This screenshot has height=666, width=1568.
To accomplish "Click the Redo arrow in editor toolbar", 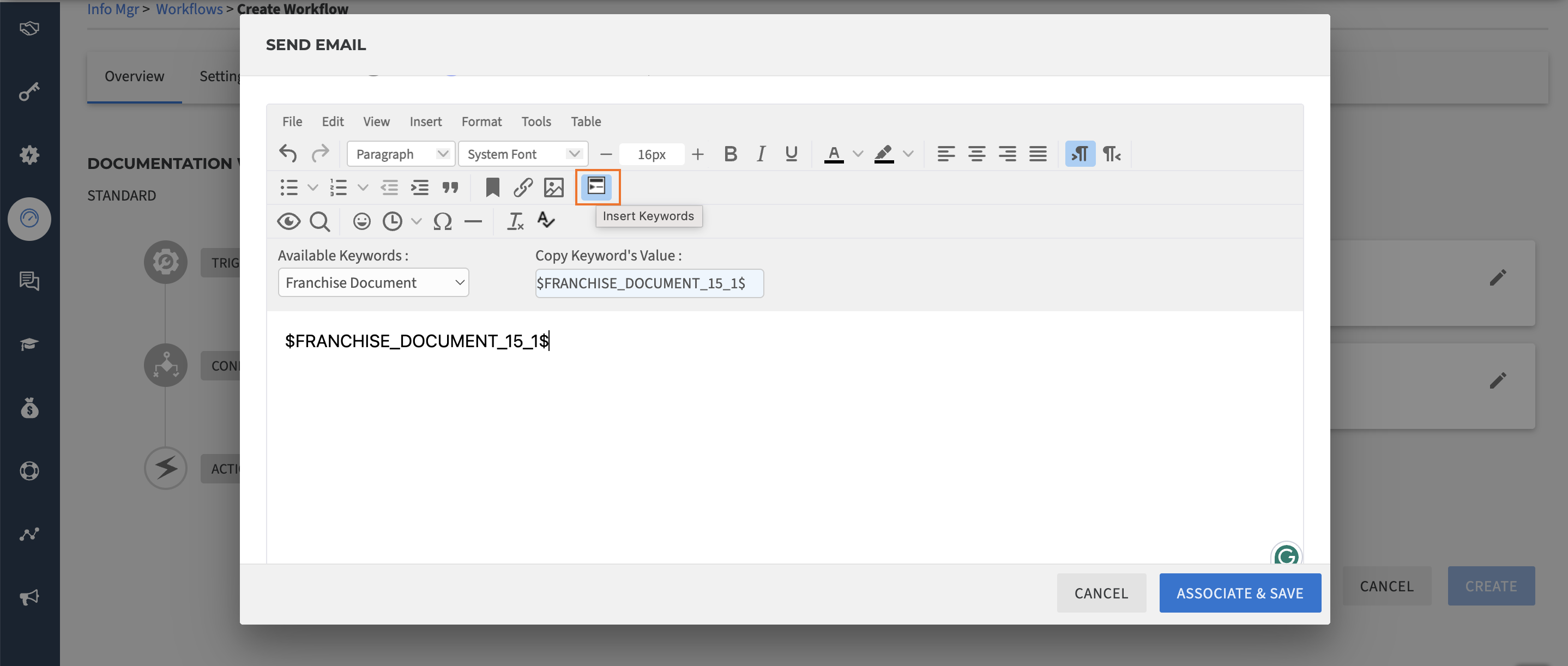I will pos(320,154).
